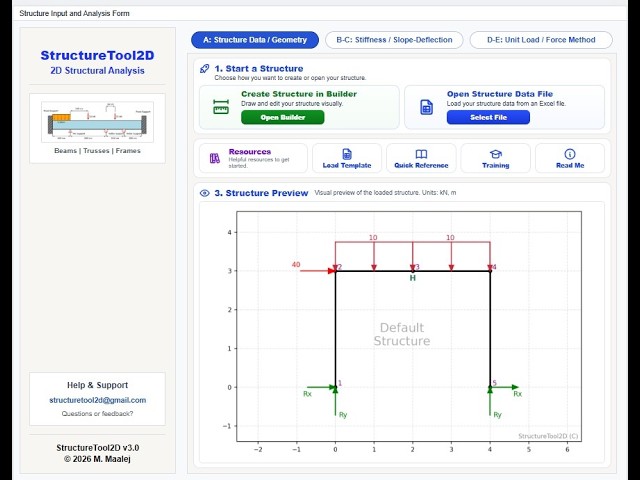Click the '2D Structural Analysis' subtitle

click(97, 71)
